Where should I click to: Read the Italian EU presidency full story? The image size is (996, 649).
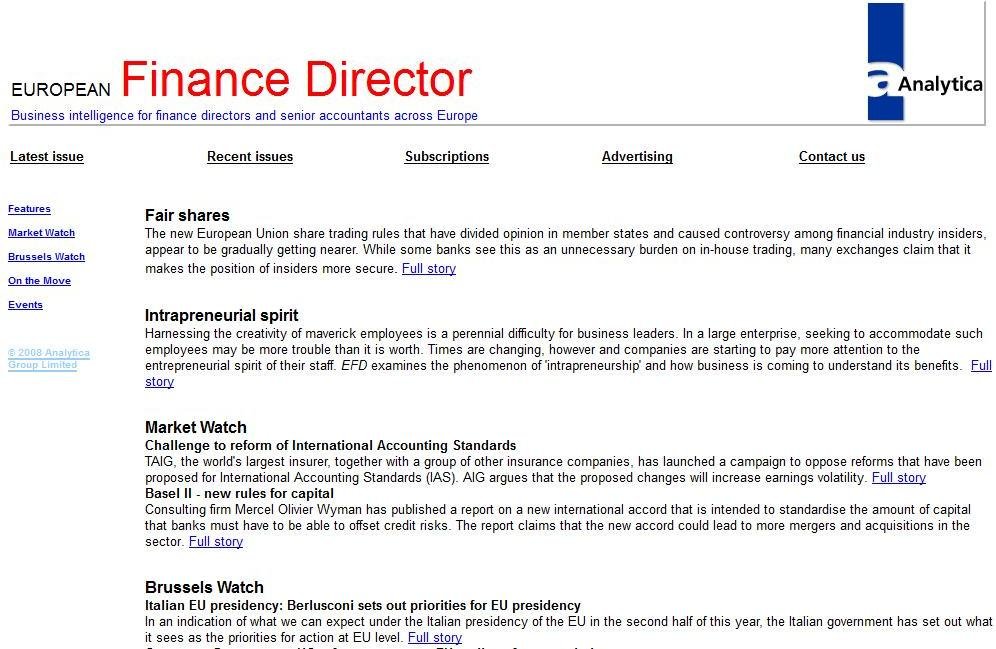tap(434, 637)
